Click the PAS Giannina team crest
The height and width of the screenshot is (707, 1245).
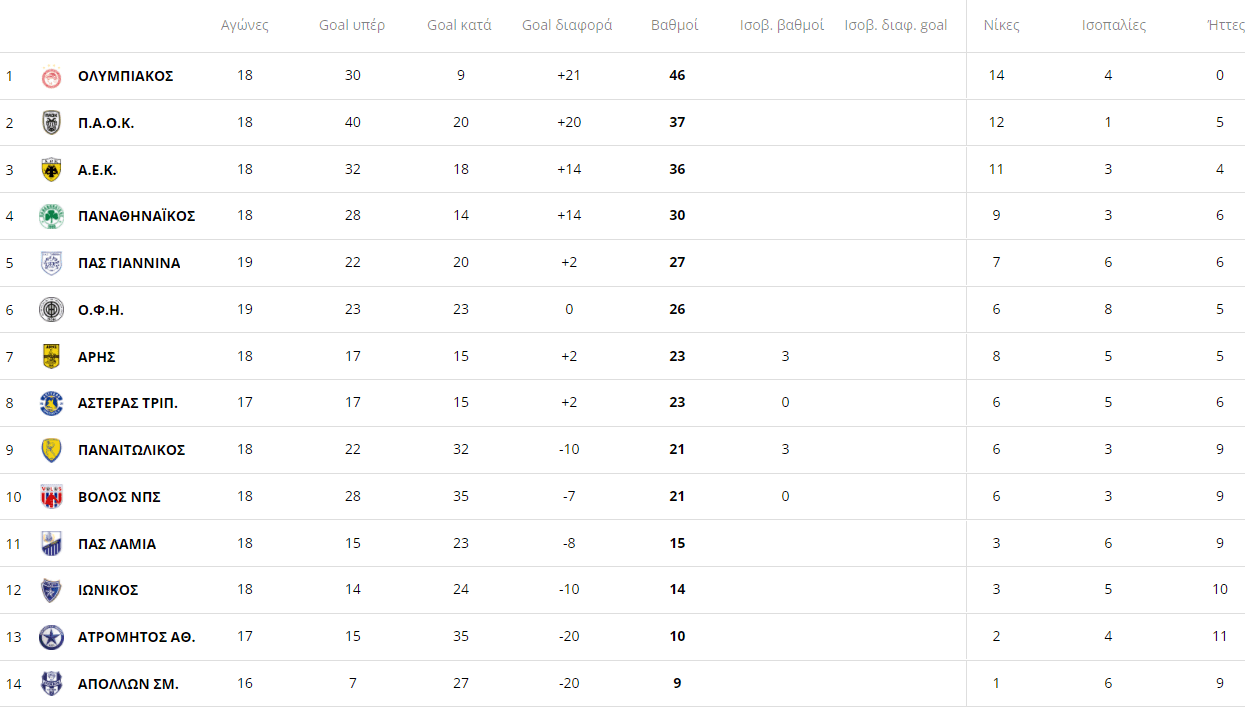(x=51, y=263)
